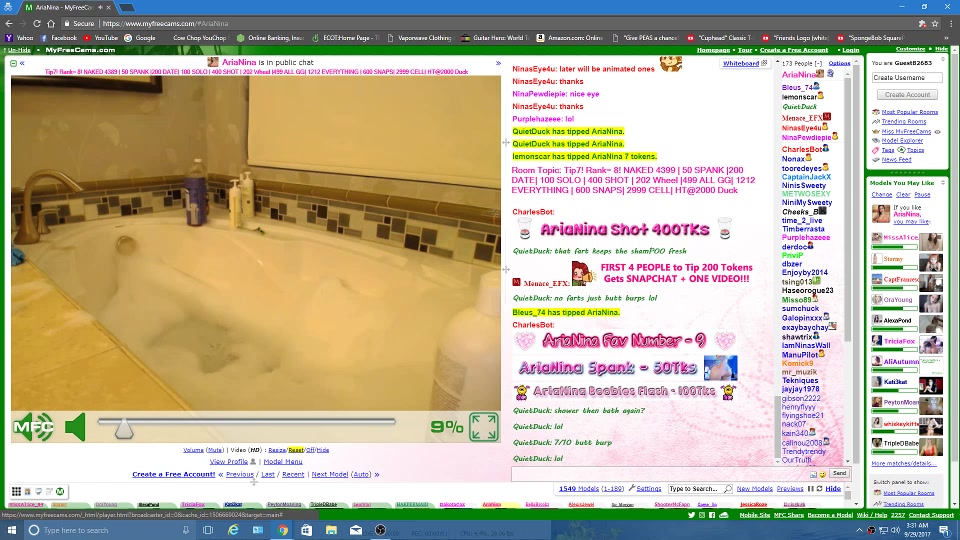This screenshot has height=540, width=960.
Task: Click the MFC logo on the player
Action: click(33, 428)
